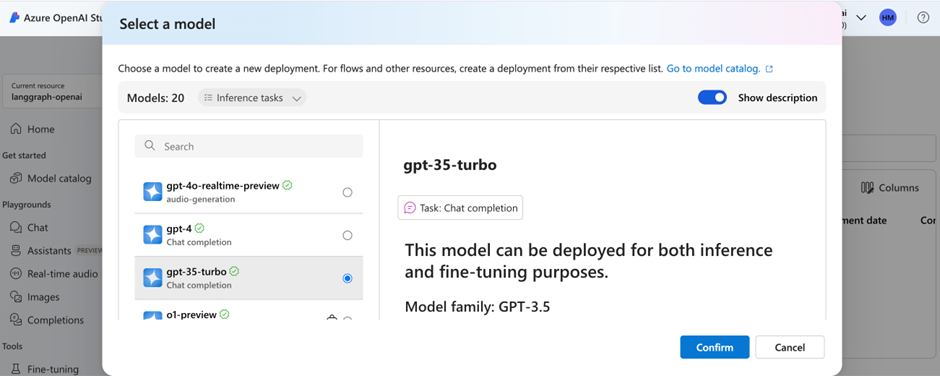Click the Cancel button
Screen dimensions: 940x376
point(790,347)
